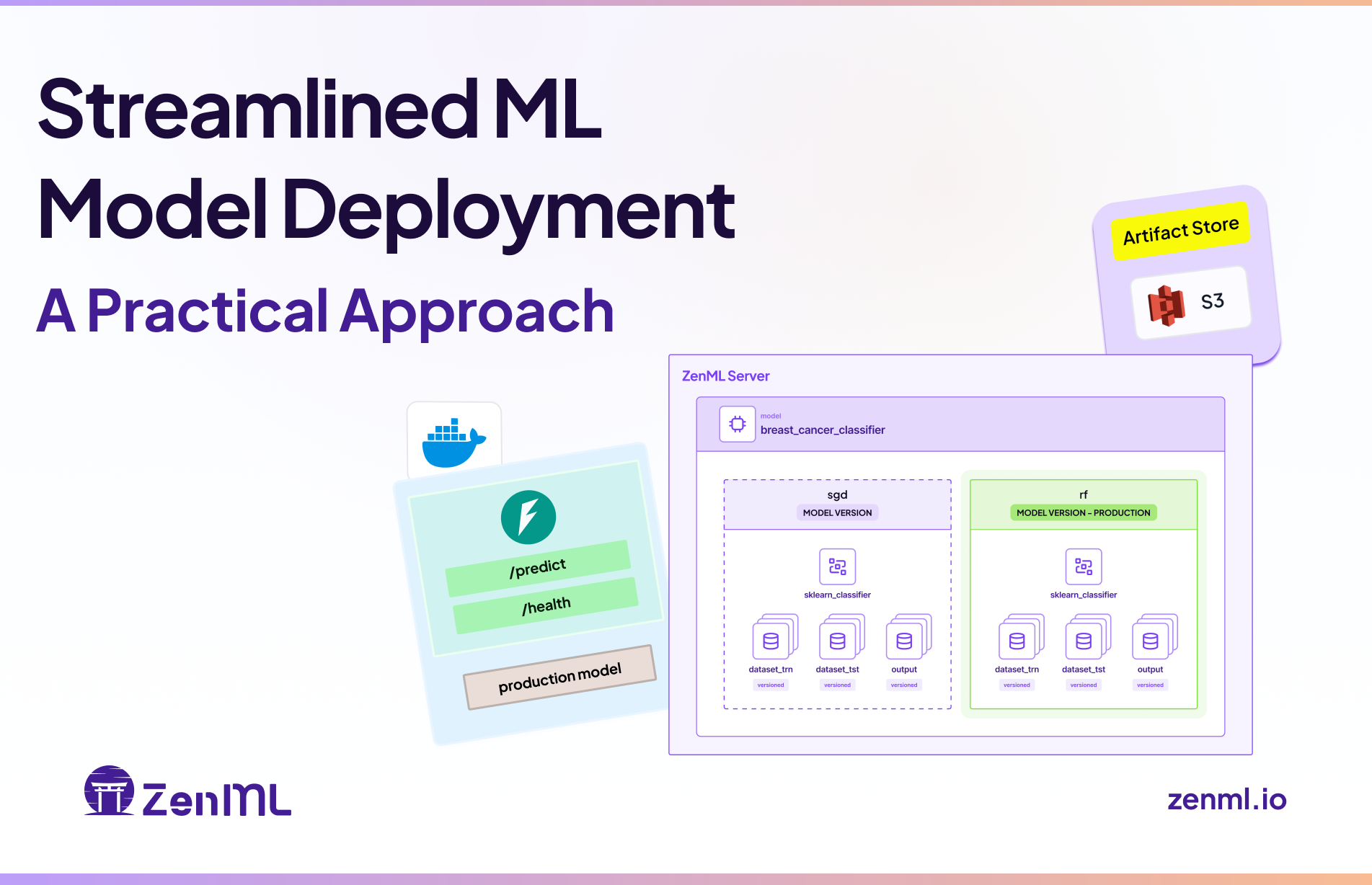Expand the rf model version panel

[1084, 598]
